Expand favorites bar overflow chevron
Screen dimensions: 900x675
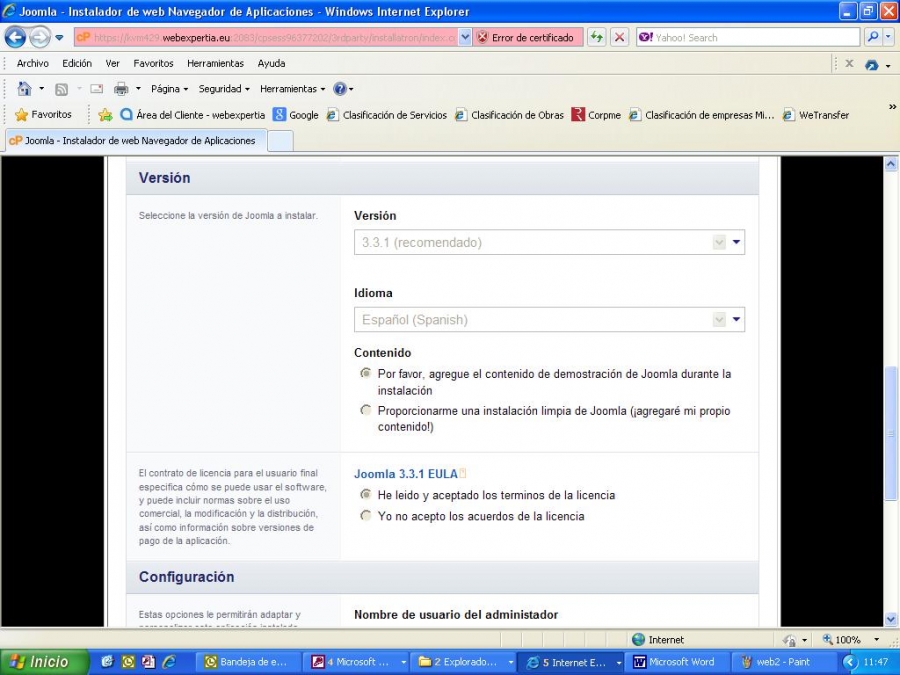[892, 107]
